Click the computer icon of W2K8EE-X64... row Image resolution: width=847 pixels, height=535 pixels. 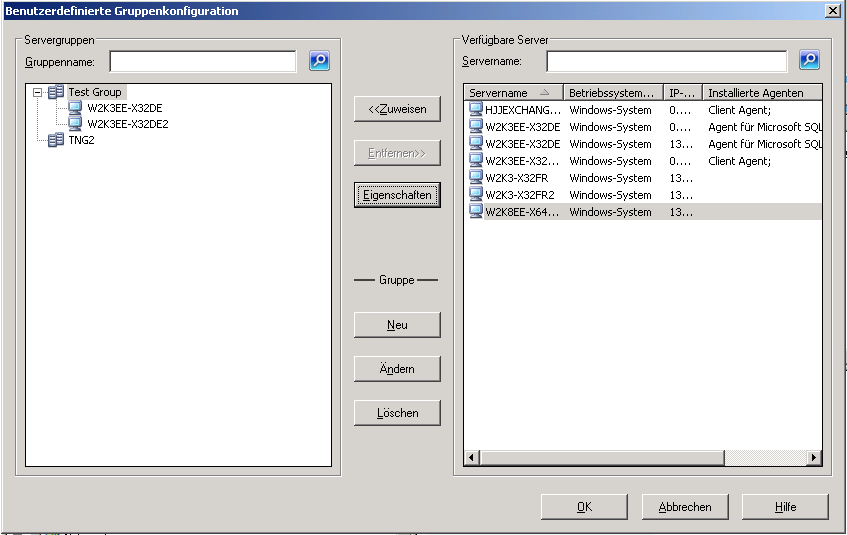pyautogui.click(x=475, y=212)
